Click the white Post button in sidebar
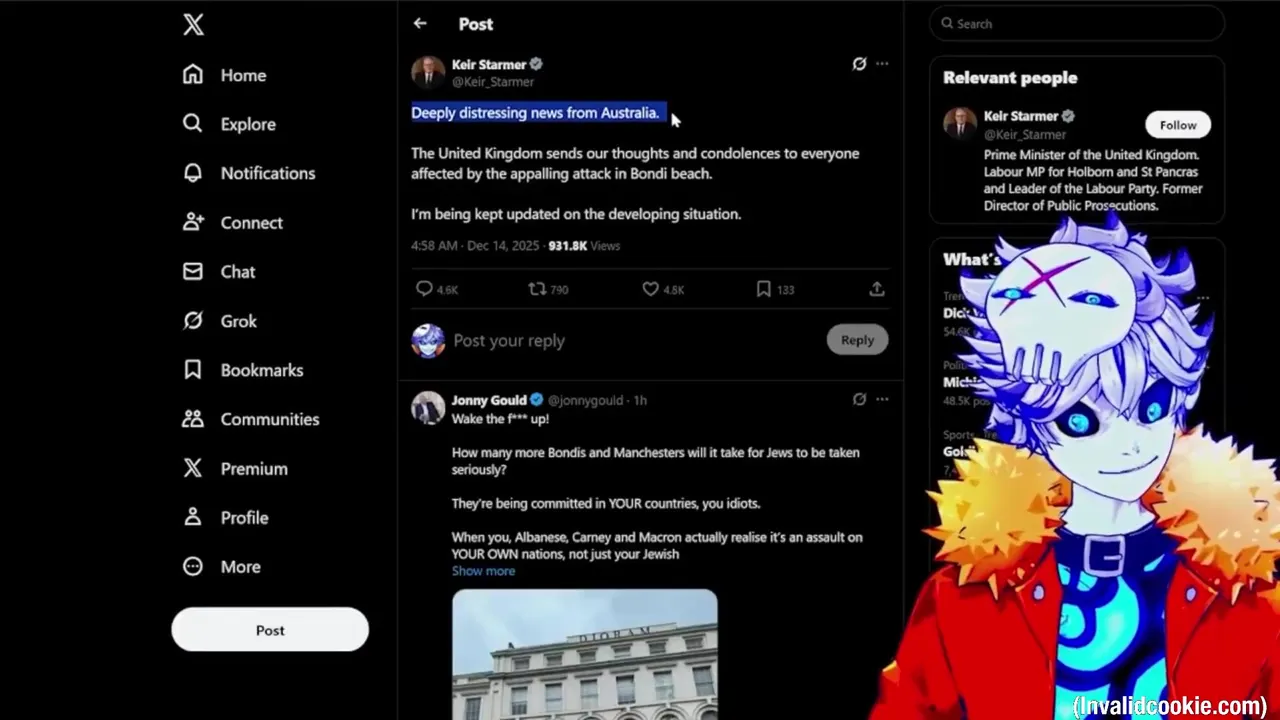Viewport: 1280px width, 720px height. click(270, 630)
